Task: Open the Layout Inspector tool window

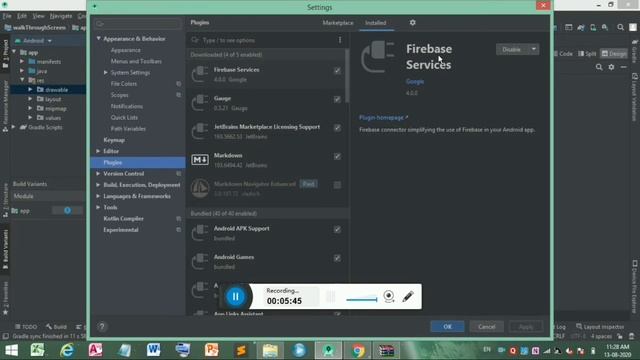Action: (x=600, y=327)
